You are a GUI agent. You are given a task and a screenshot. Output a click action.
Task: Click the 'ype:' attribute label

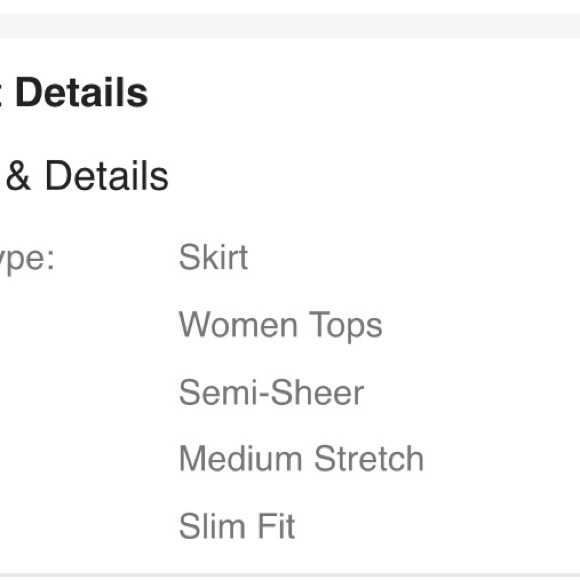coord(27,260)
